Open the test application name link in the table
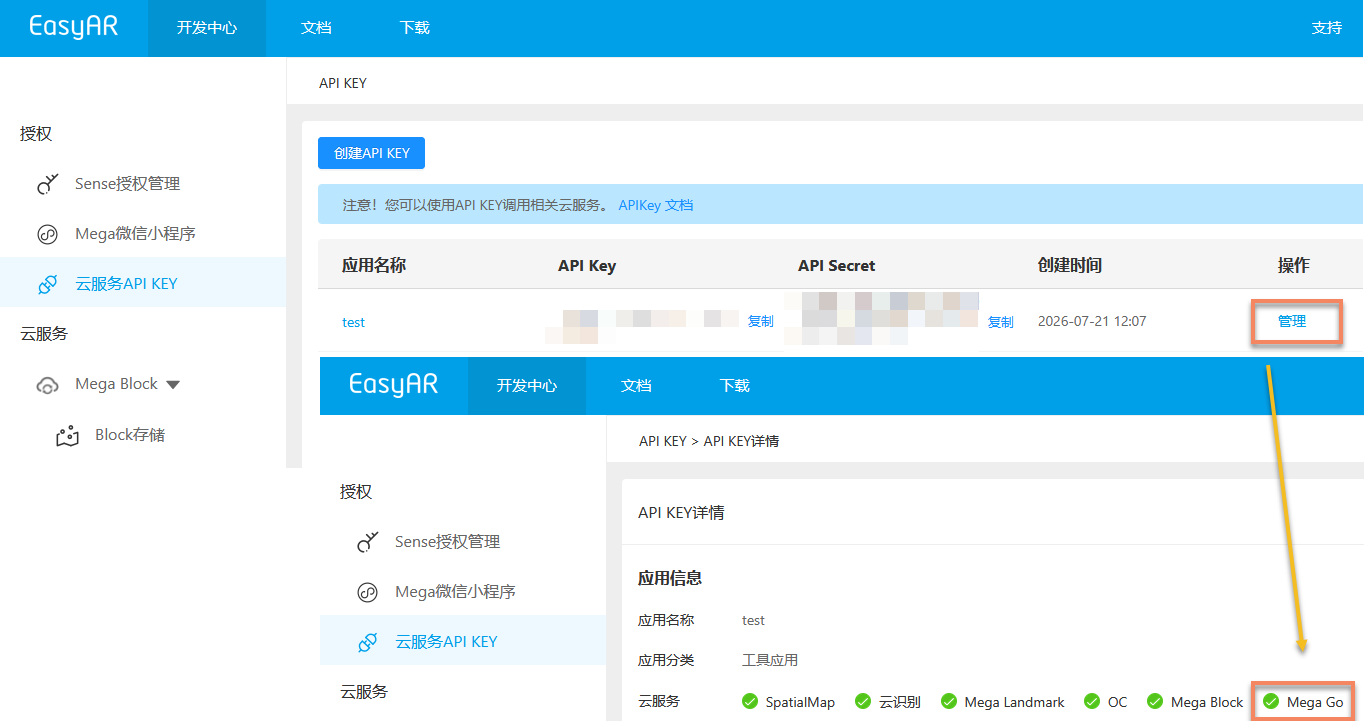 (354, 322)
